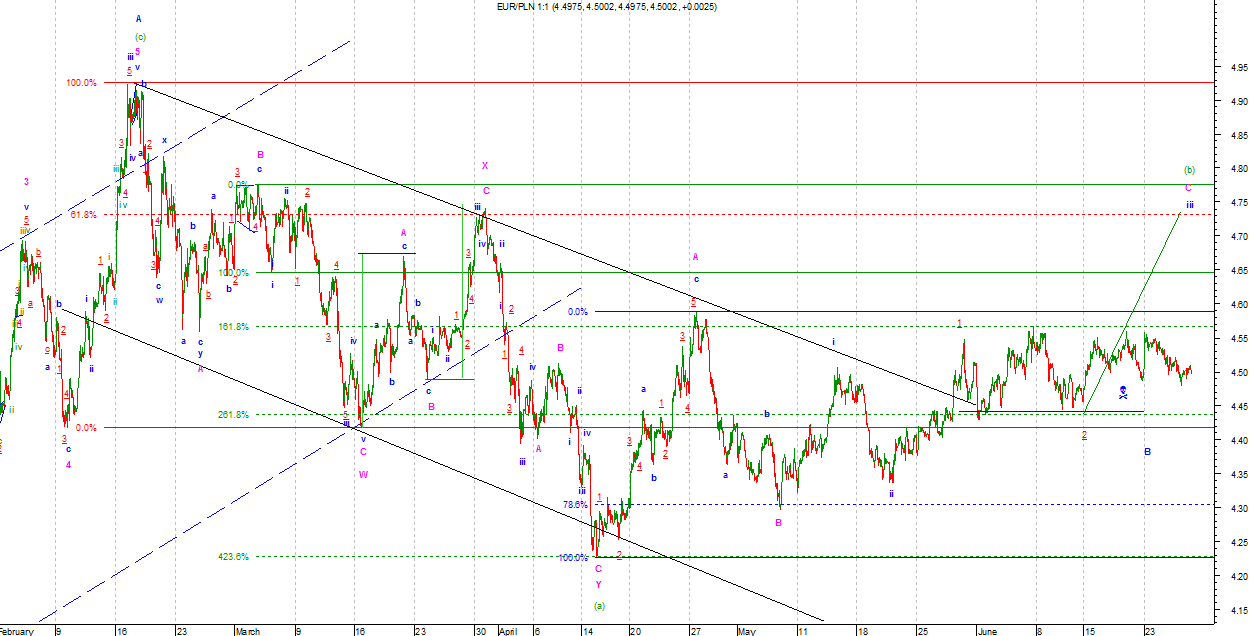Select June on the time axis
This screenshot has width=1250, height=636.
pyautogui.click(x=986, y=631)
